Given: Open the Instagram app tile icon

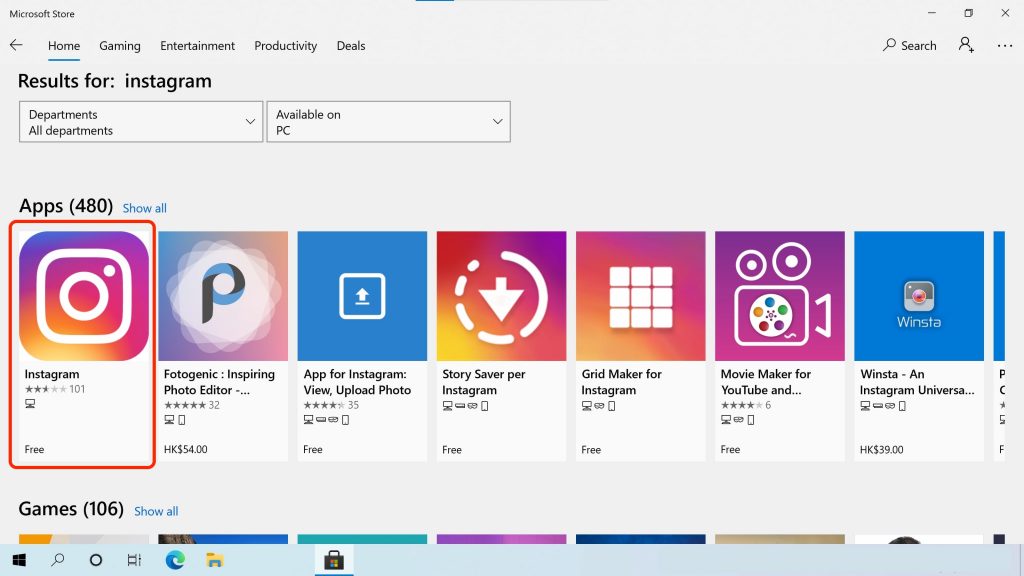Looking at the screenshot, I should 84,296.
